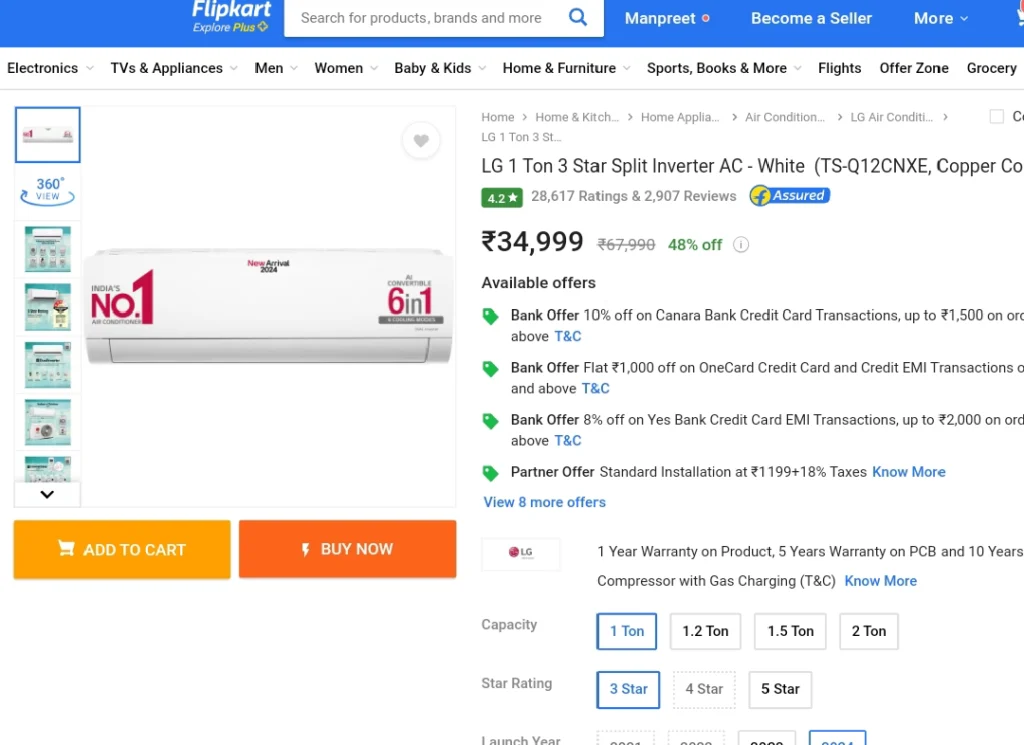
Task: Select the 1.5 Ton capacity option
Action: (x=790, y=631)
